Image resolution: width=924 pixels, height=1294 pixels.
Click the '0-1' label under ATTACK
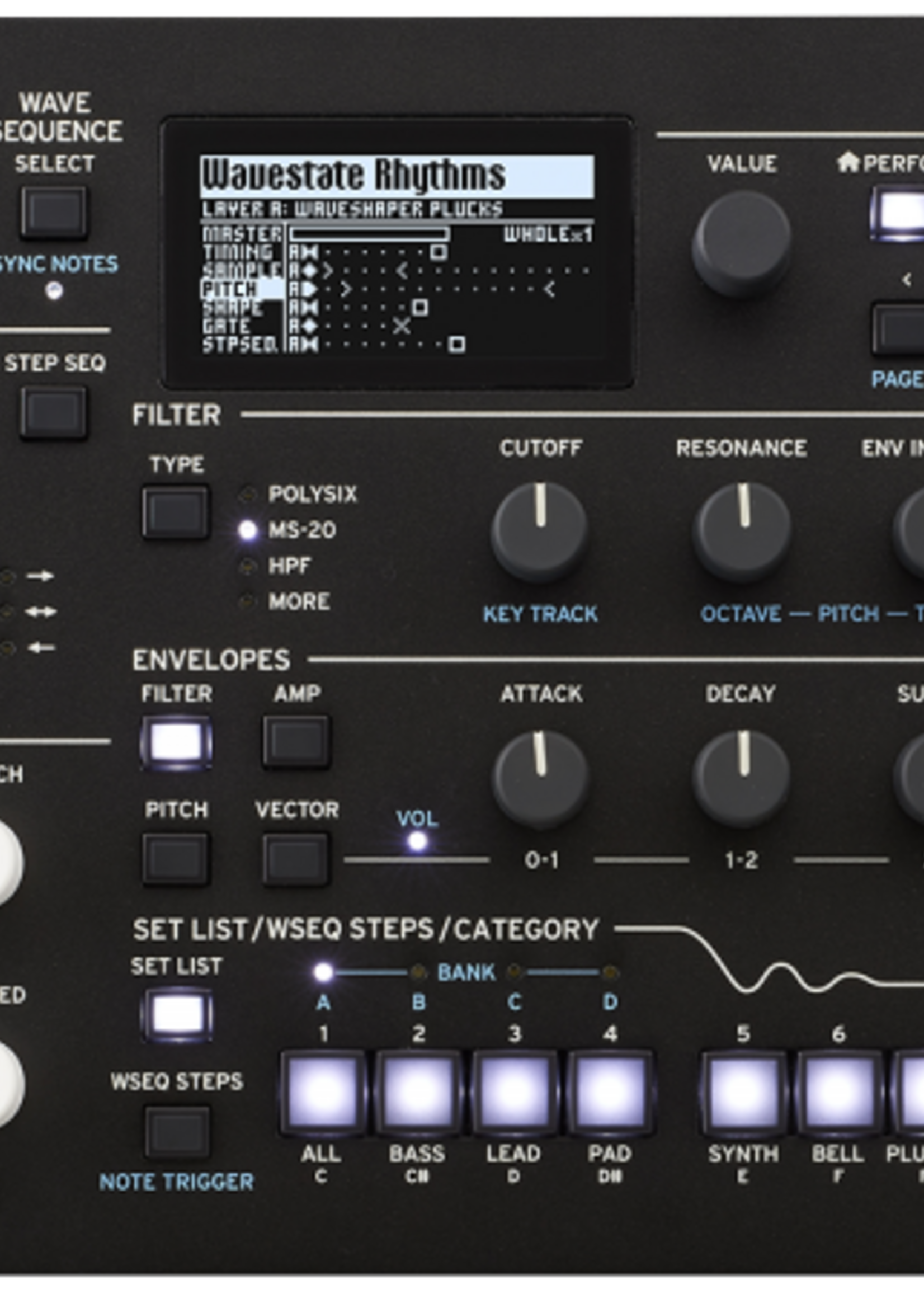click(541, 860)
